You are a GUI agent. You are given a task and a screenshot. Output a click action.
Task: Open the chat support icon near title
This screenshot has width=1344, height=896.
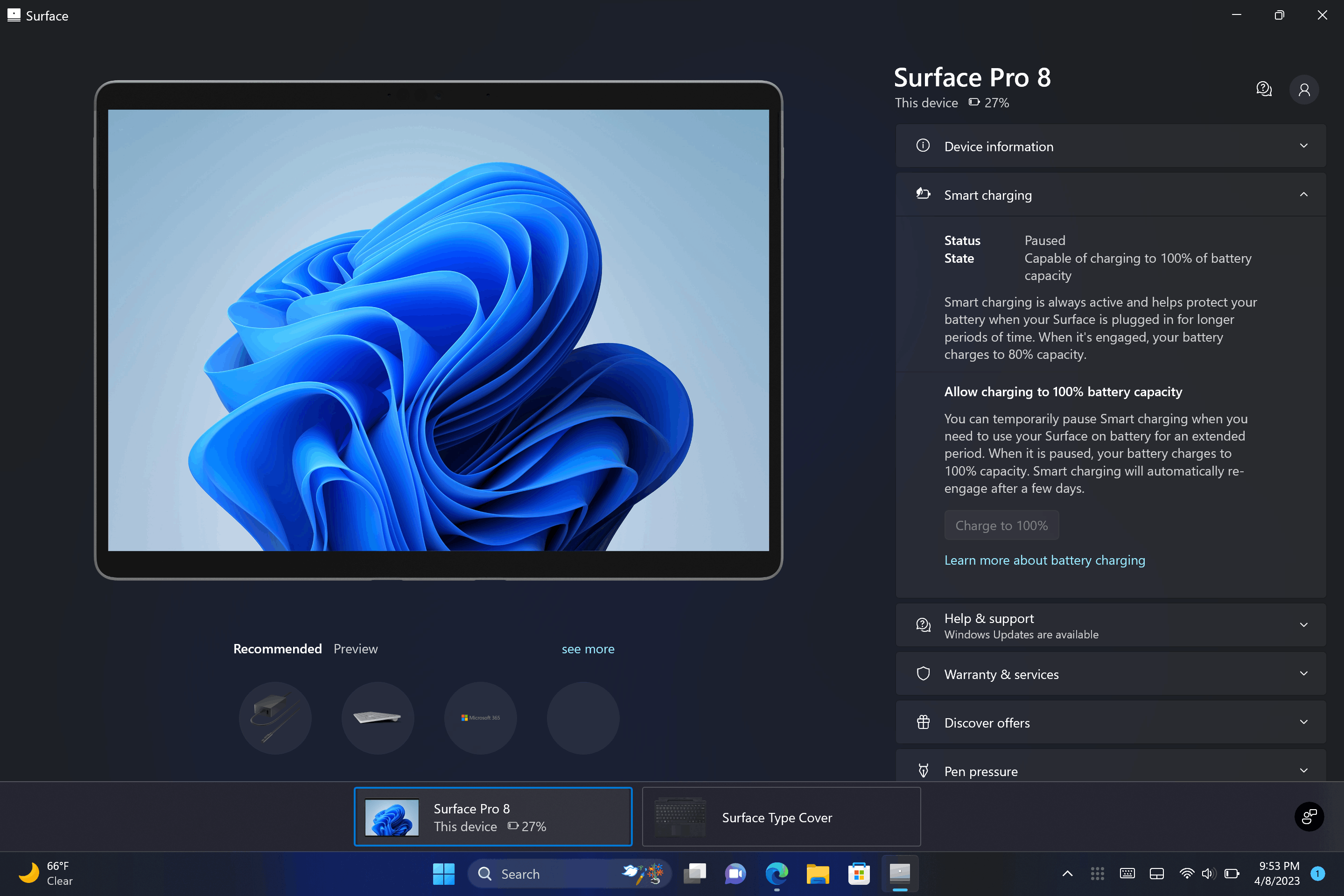[1263, 89]
